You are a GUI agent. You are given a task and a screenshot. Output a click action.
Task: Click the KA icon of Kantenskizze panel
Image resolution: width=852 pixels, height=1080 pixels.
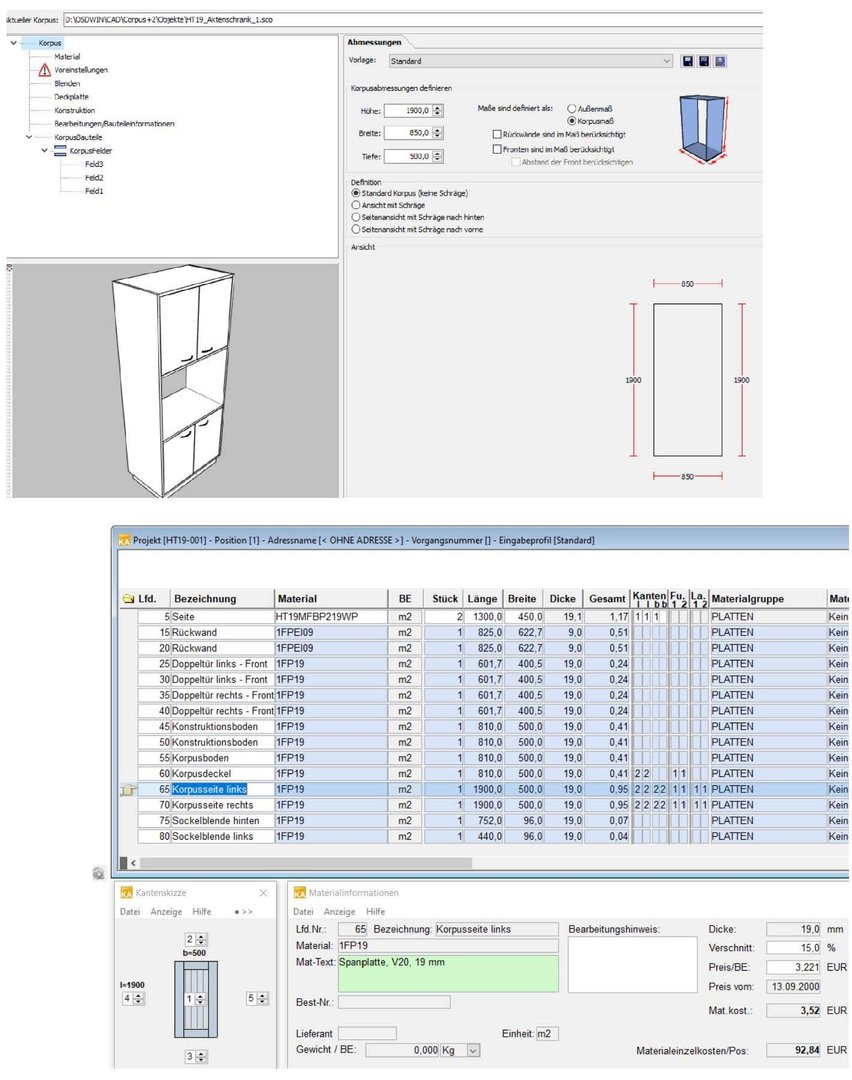126,893
